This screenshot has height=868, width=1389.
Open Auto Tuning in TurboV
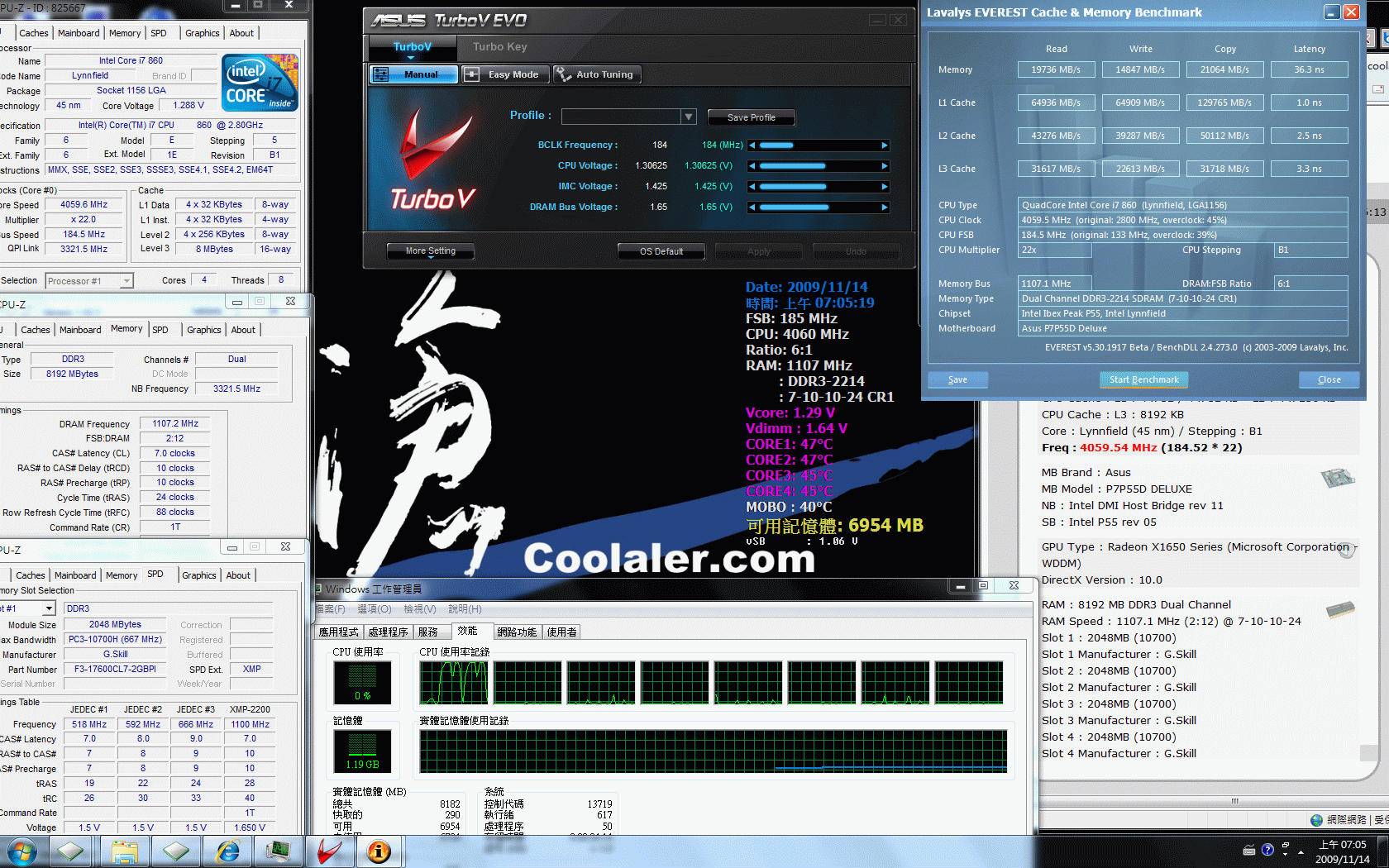click(x=596, y=74)
